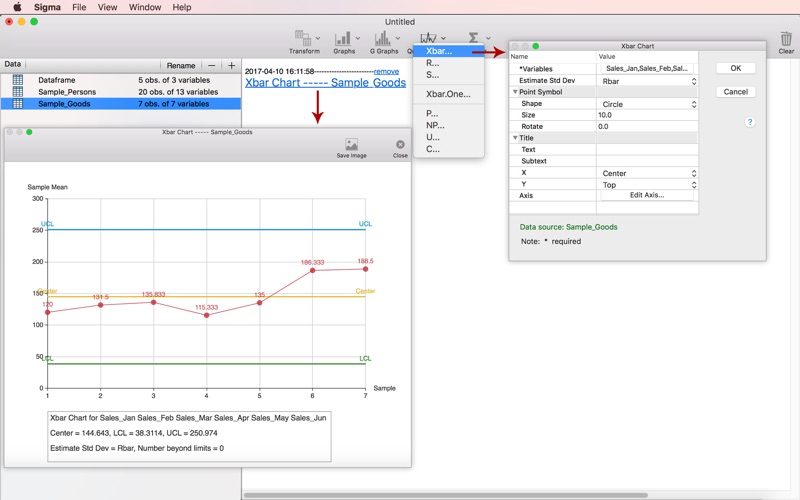Click 'Data source: Sample_Goods' text
The width and height of the screenshot is (800, 500).
[x=568, y=227]
